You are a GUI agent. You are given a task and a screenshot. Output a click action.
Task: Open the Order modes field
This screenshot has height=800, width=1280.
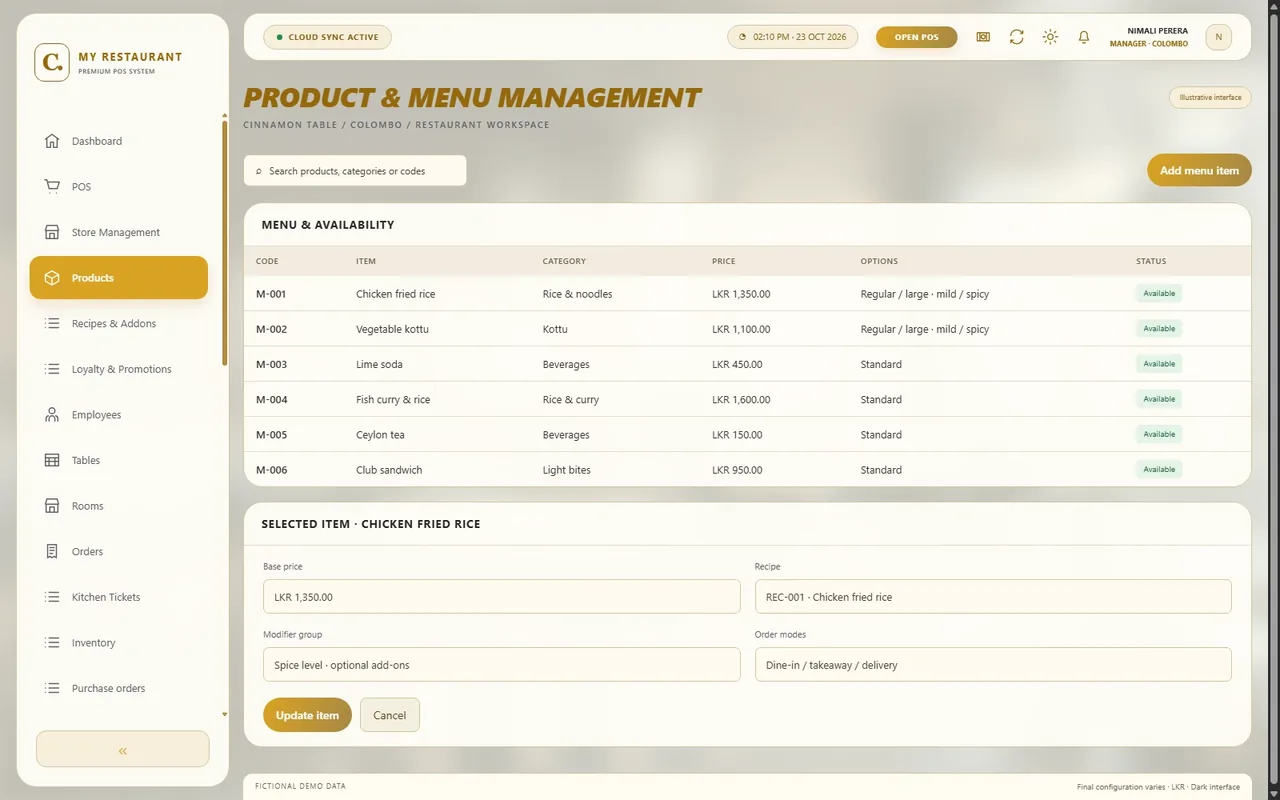click(993, 665)
